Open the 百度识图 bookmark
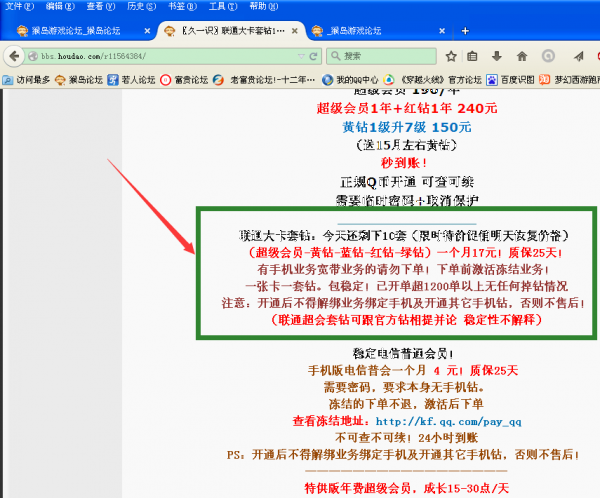The image size is (600, 498). pos(510,80)
